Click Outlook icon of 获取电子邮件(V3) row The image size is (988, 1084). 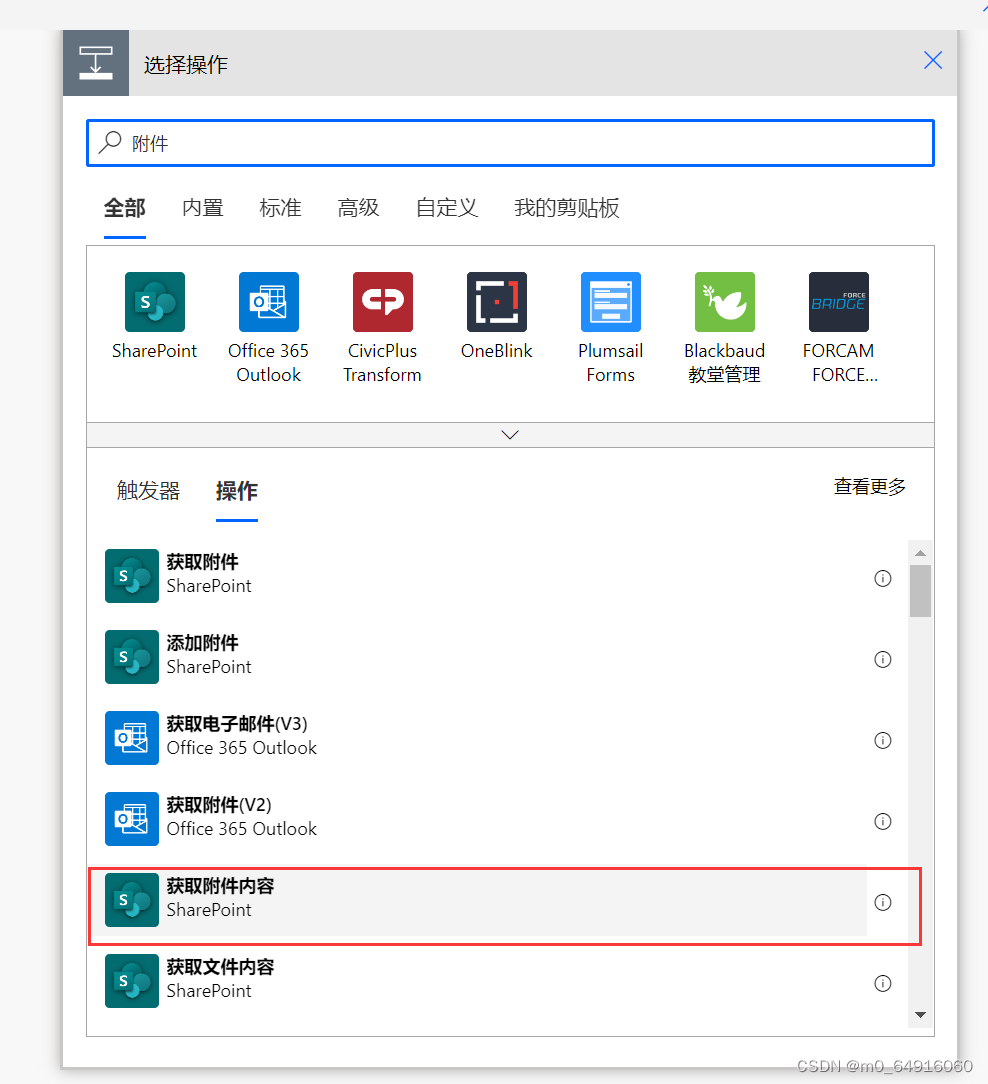click(x=132, y=737)
